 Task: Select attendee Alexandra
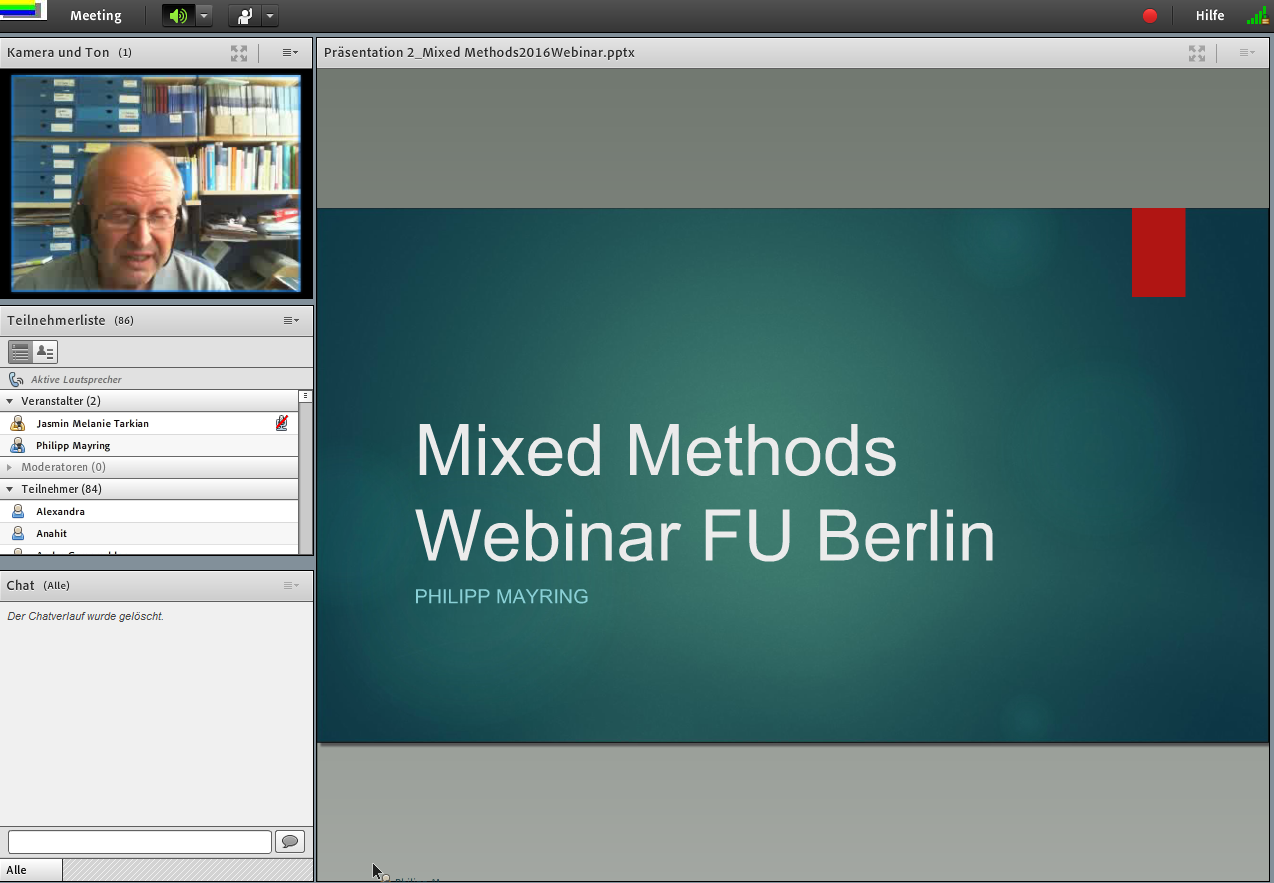[149, 511]
